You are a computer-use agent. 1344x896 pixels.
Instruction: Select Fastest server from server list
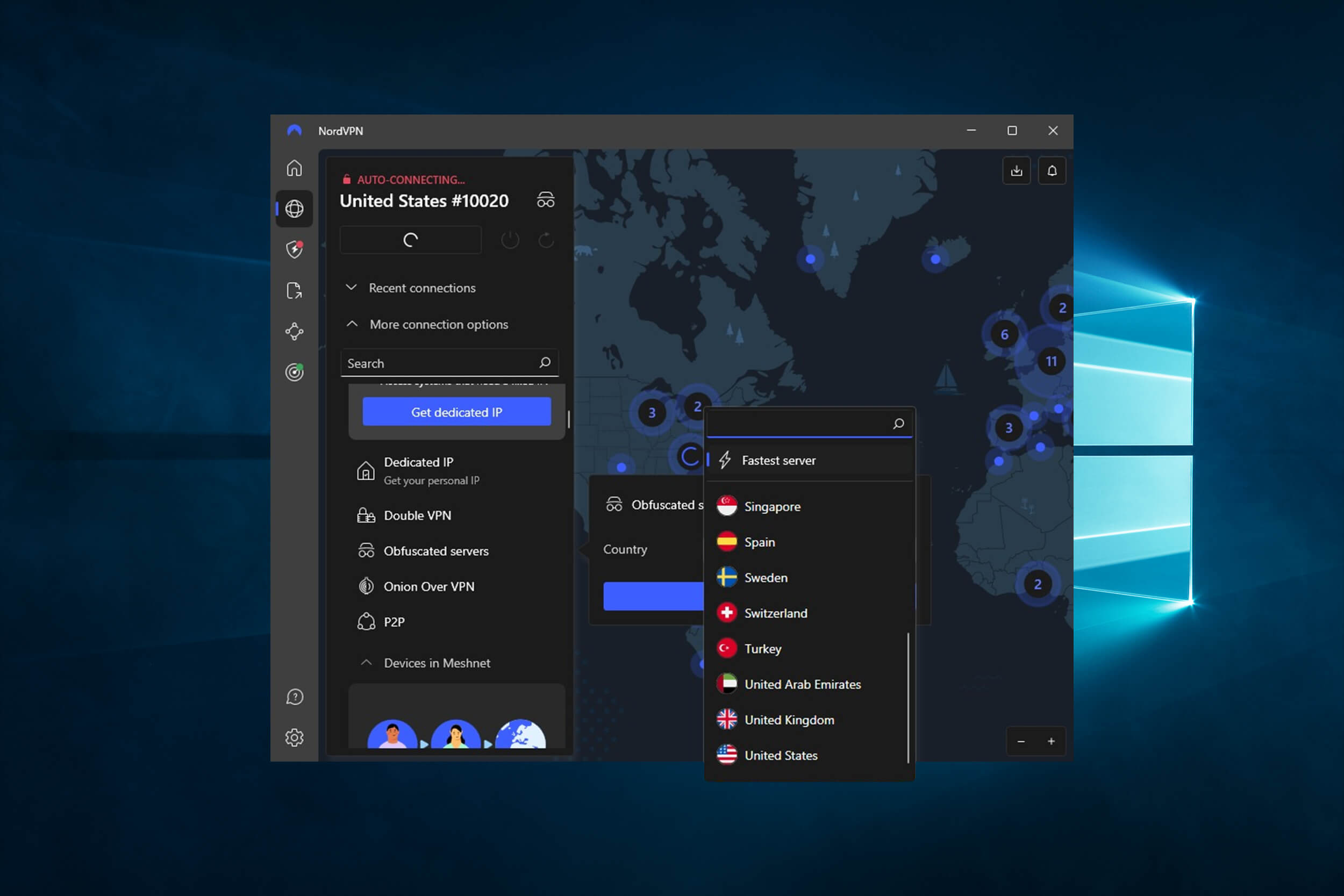tap(779, 460)
